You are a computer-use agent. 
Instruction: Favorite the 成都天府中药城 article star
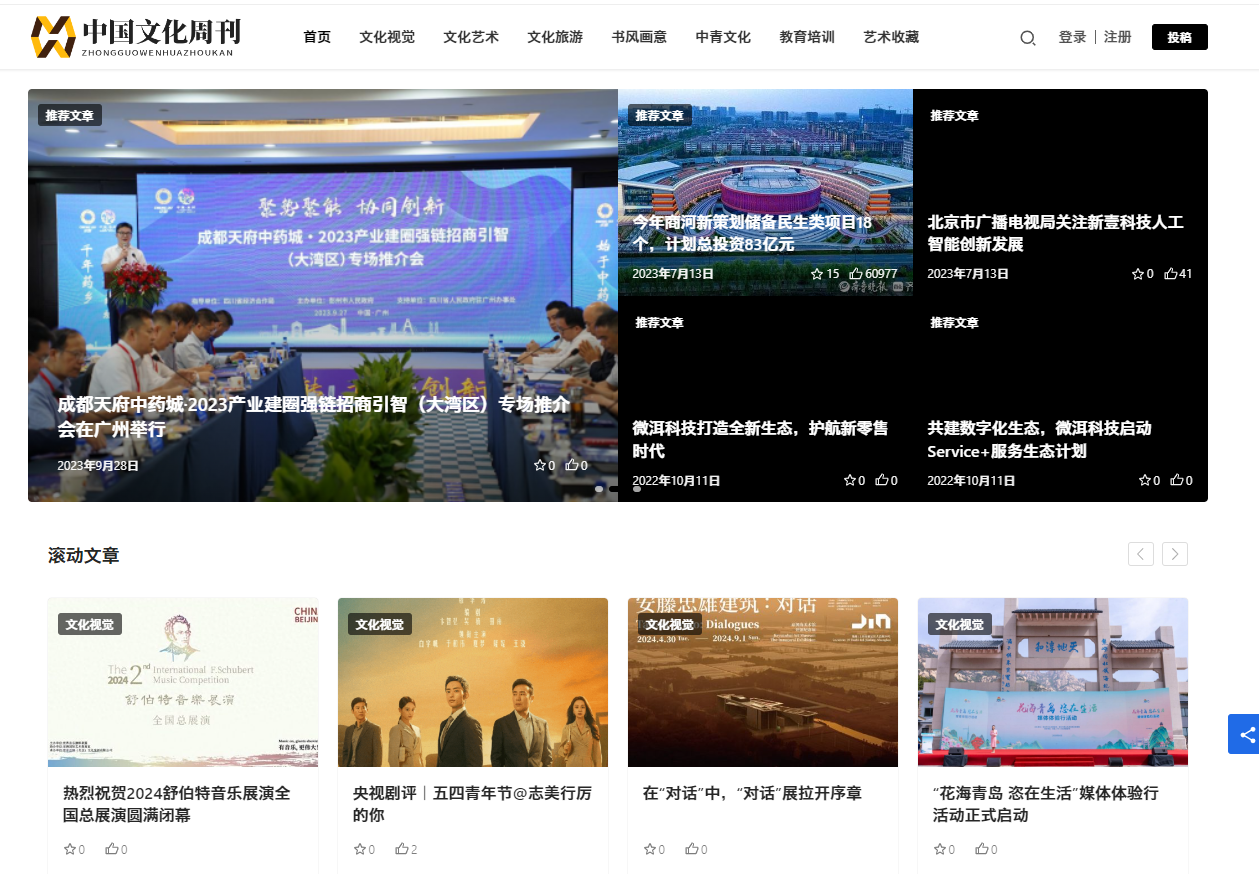(540, 465)
